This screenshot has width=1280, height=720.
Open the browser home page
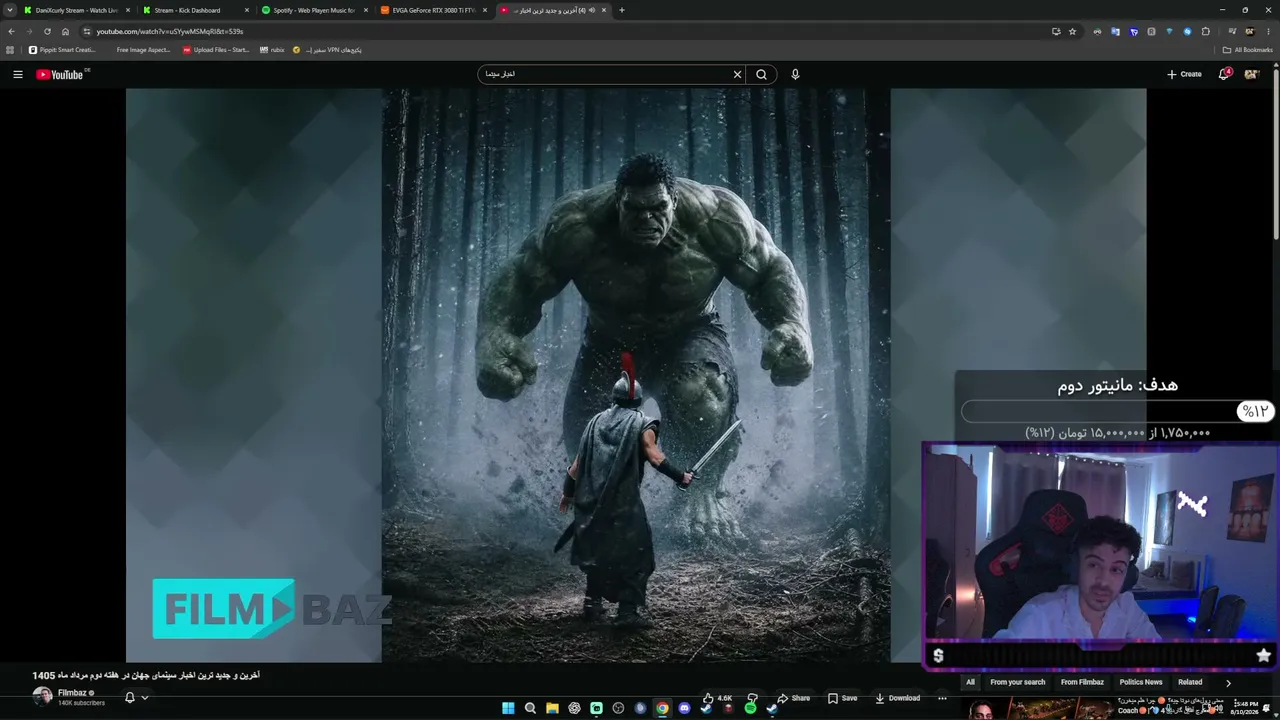pos(65,31)
